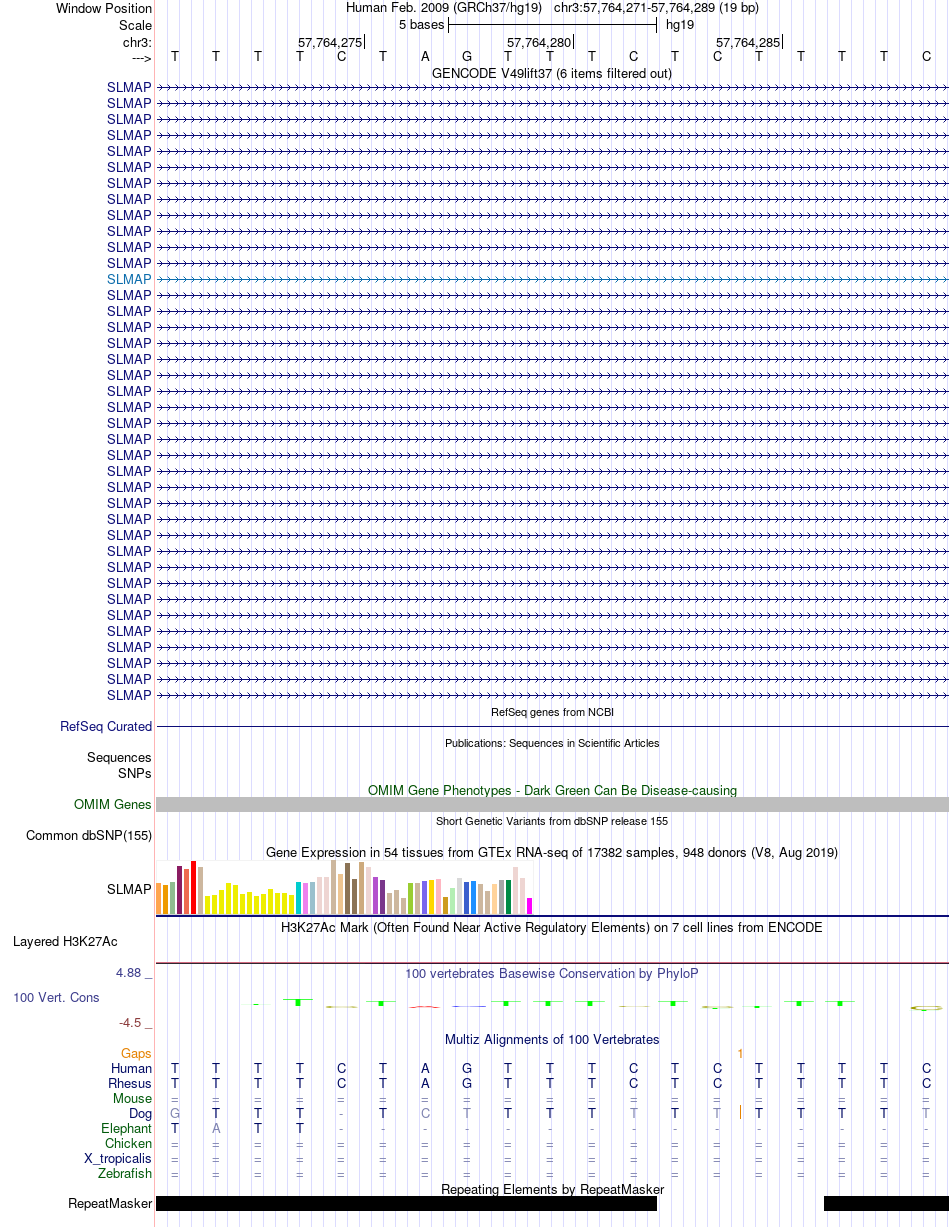Click 'Short Genetic Variants from dbSNP release 155'
This screenshot has width=950, height=1227.
552,821
